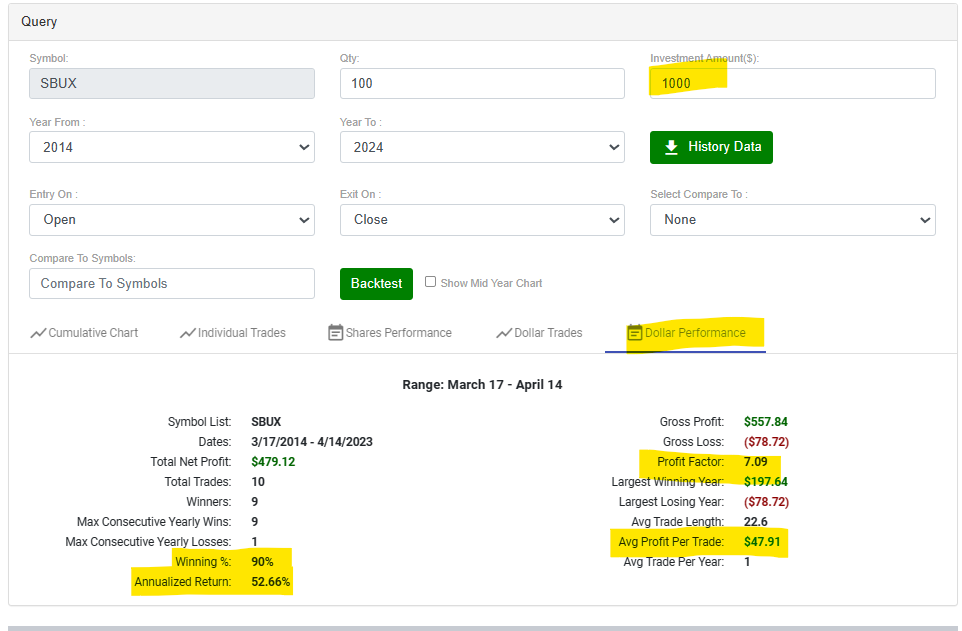Switch to the Cumulative Chart tab
Screen dimensions: 962x631
click(x=85, y=333)
